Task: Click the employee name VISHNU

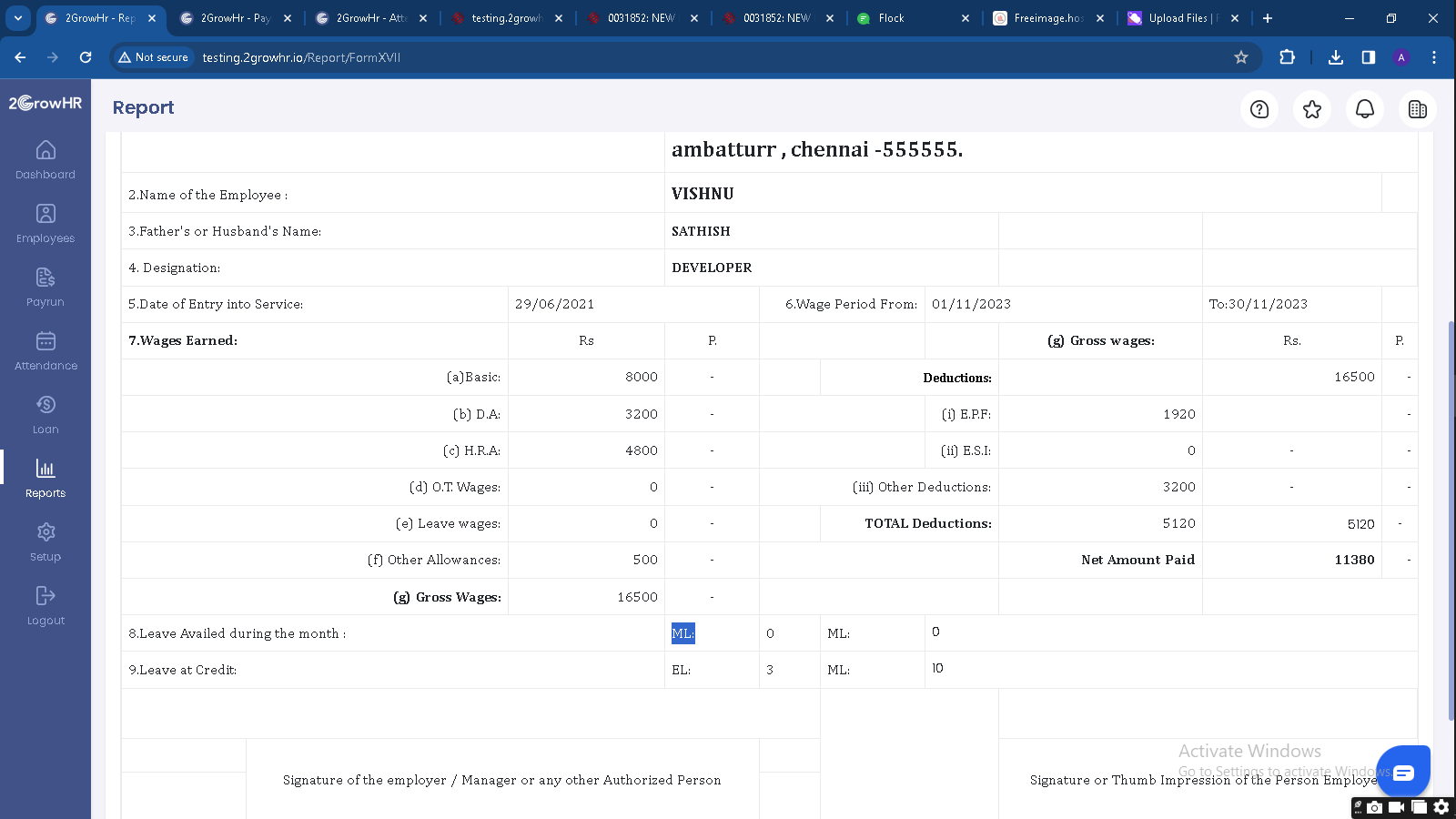Action: pos(703,194)
